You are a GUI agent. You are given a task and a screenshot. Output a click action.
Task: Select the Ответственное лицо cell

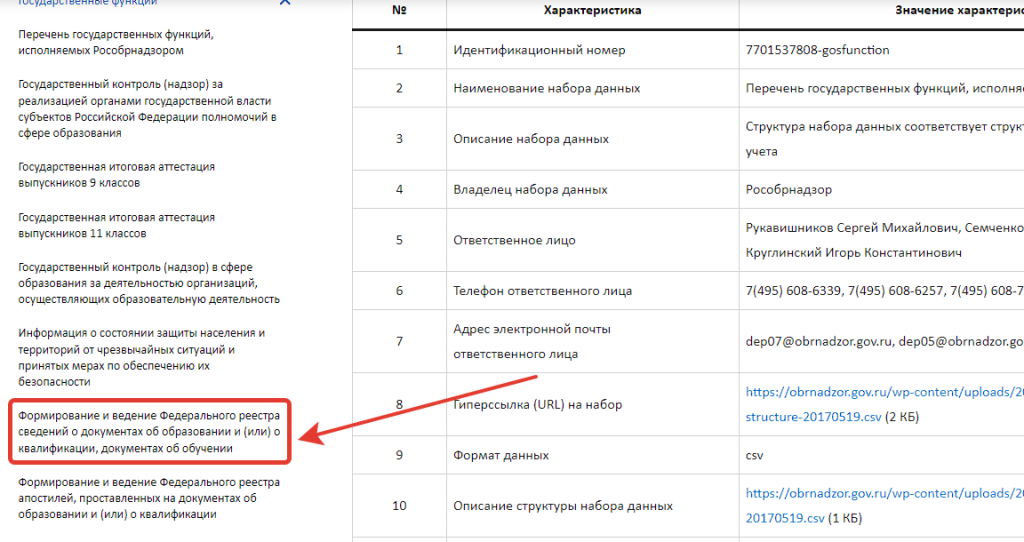point(592,240)
